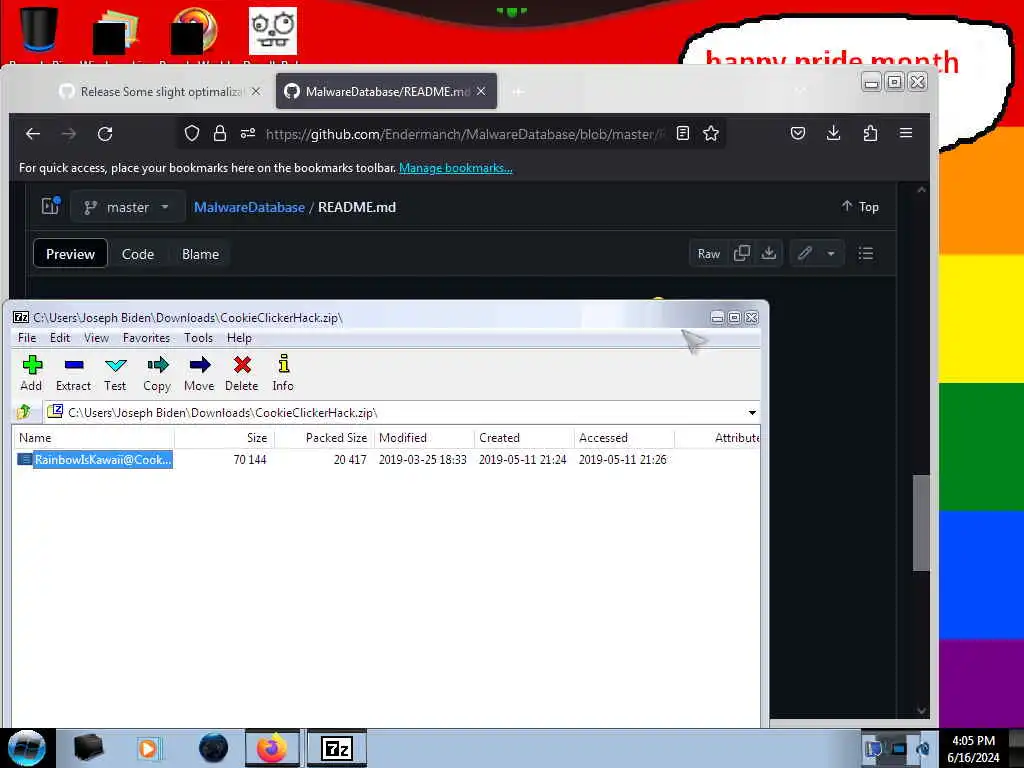The height and width of the screenshot is (768, 1024).
Task: Select the Copy tool in 7-Zip
Action: [x=157, y=373]
